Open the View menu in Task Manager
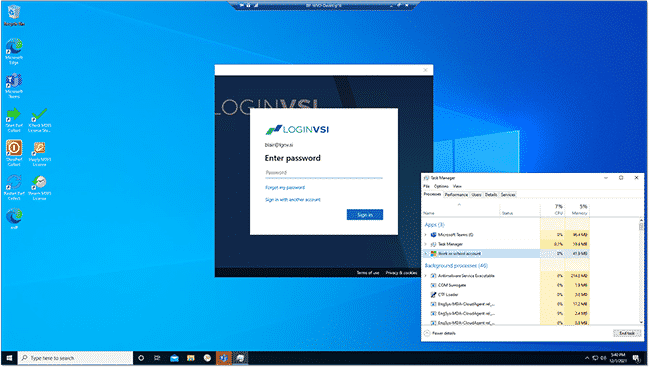The width and height of the screenshot is (650, 368). tap(457, 186)
